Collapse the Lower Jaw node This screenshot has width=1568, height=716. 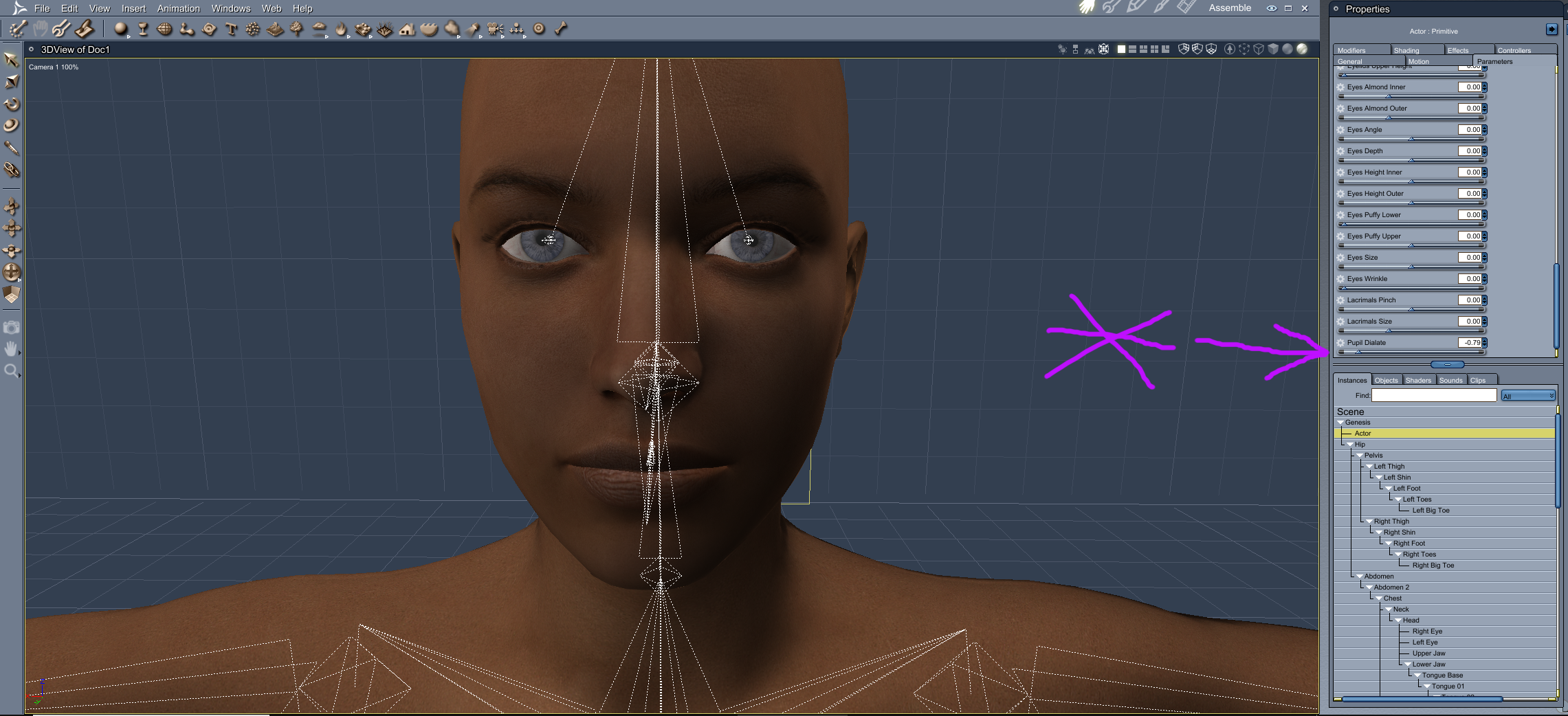[x=1408, y=664]
